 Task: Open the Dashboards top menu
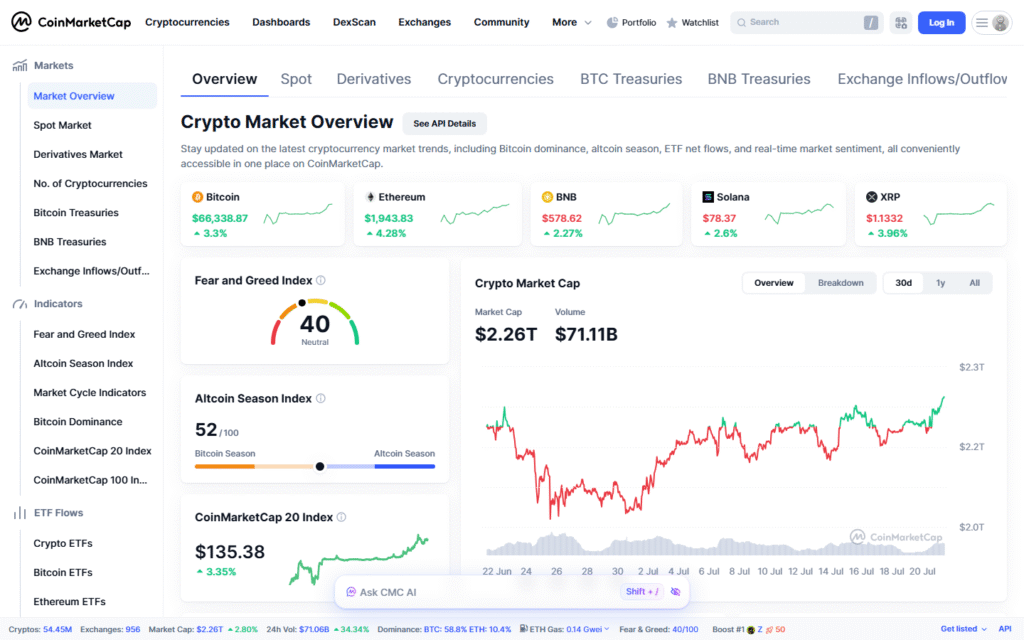[281, 22]
